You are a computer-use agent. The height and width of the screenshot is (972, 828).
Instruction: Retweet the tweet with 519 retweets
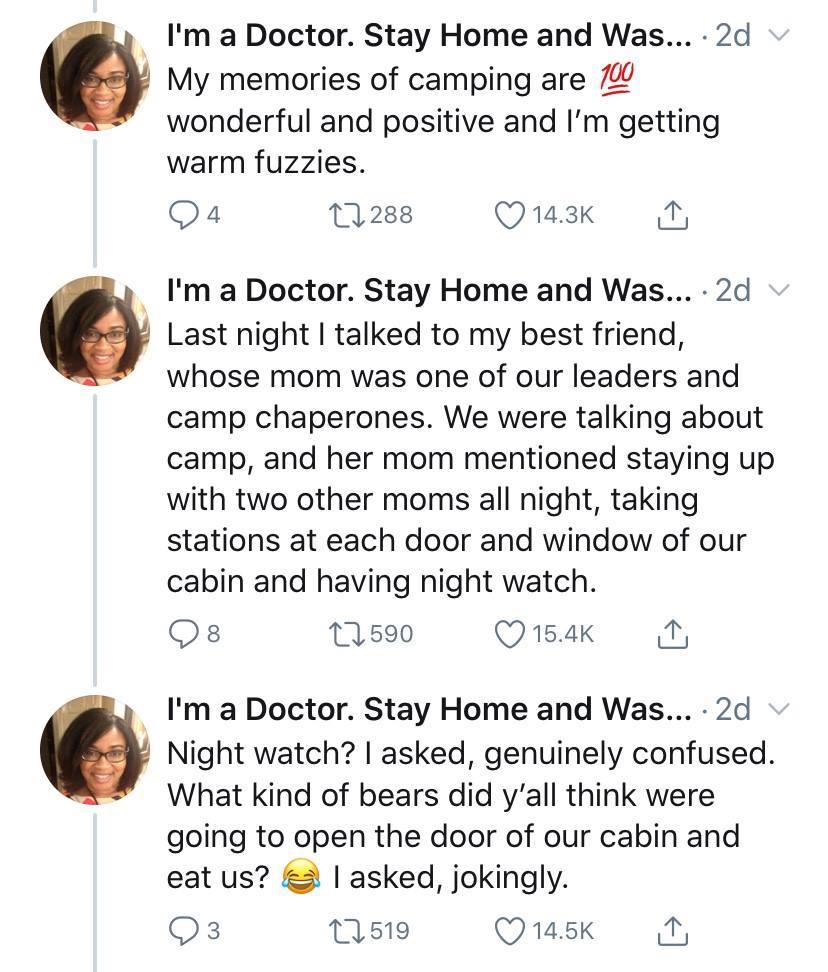click(337, 930)
